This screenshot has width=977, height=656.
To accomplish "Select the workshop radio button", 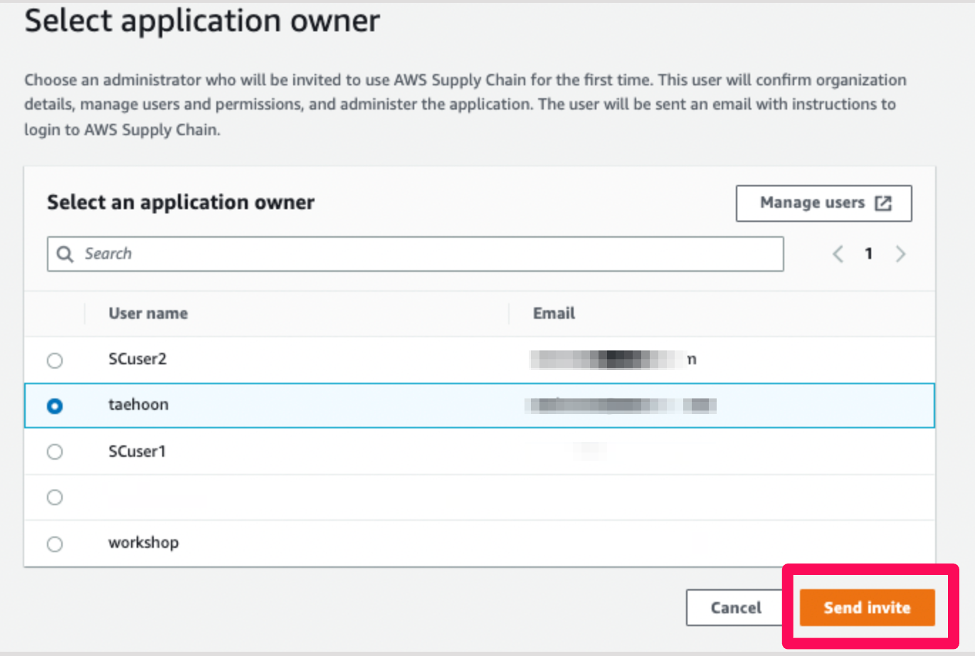I will (55, 543).
